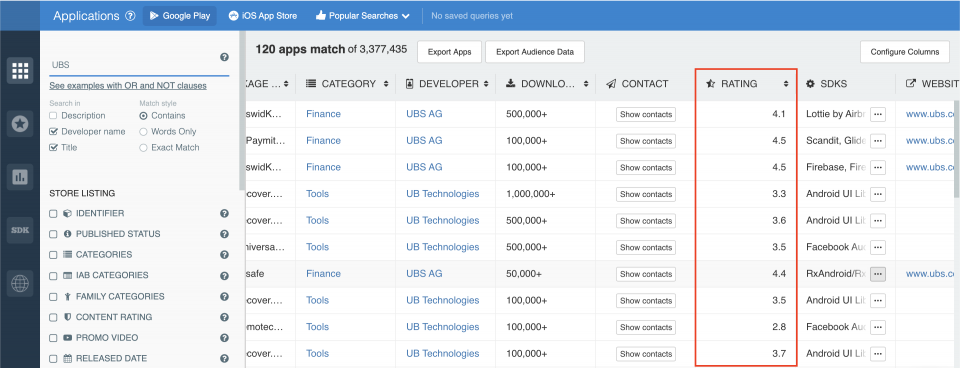The height and width of the screenshot is (368, 960).
Task: Open UB Technologies for the 2.8 rated app
Action: tap(443, 327)
